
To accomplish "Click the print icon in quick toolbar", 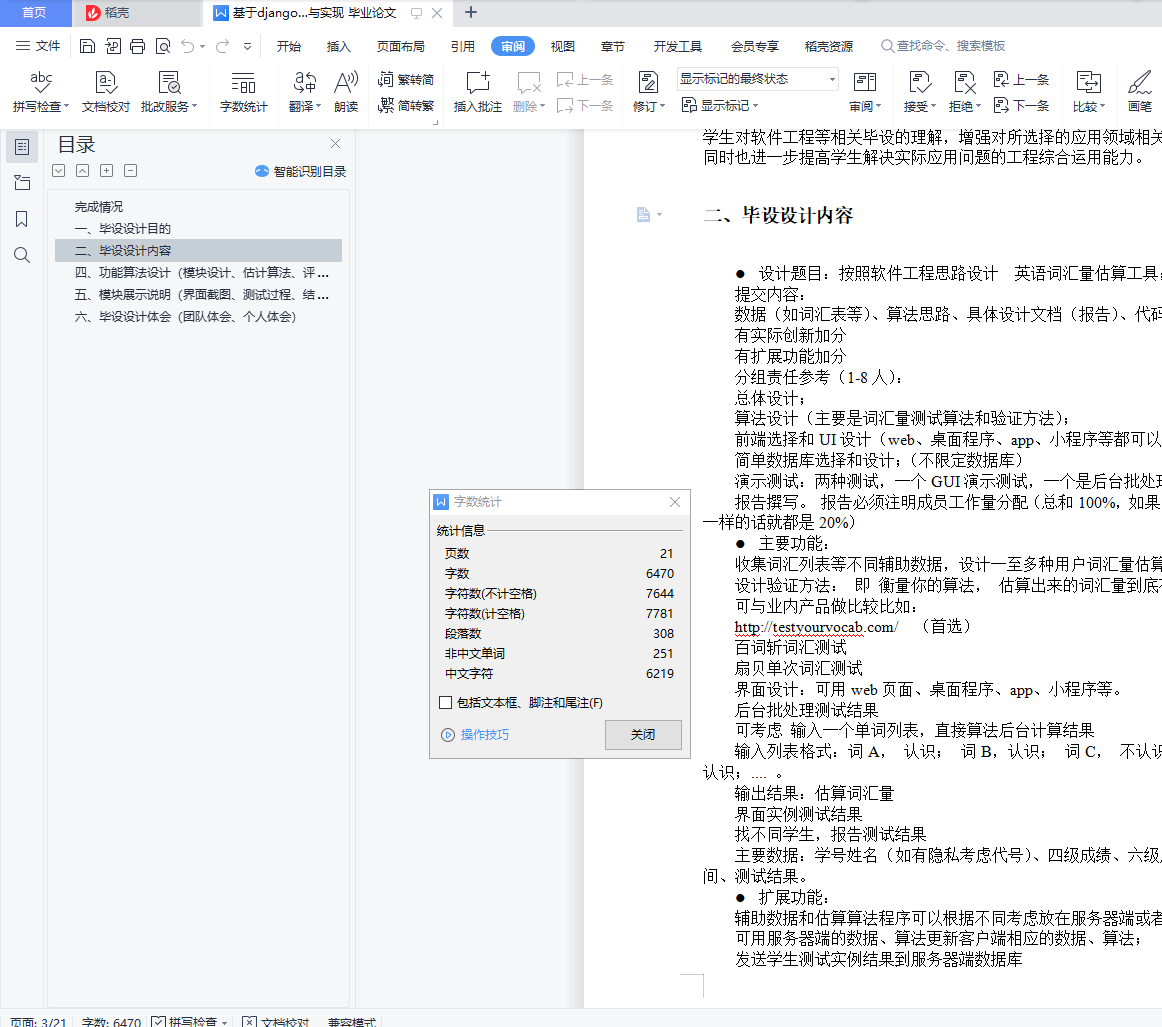I will point(137,46).
